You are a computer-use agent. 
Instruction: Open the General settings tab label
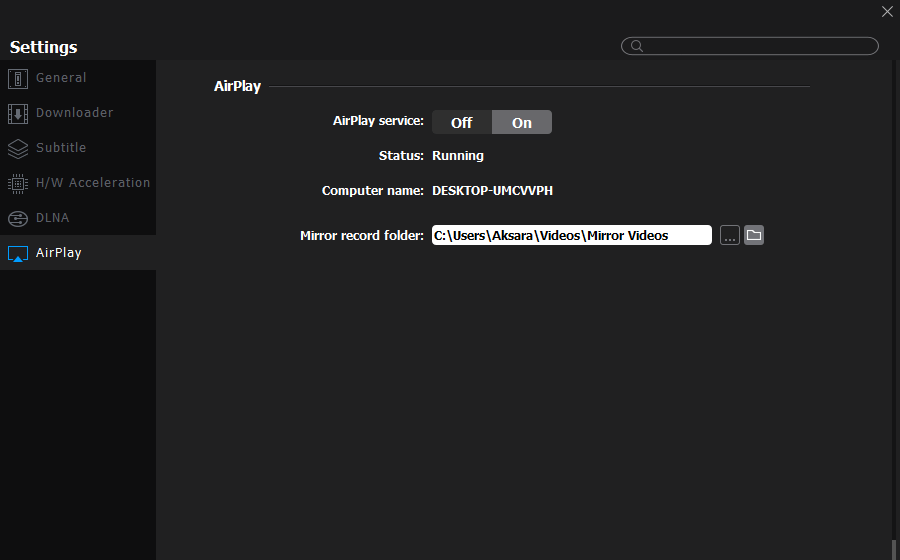click(61, 78)
